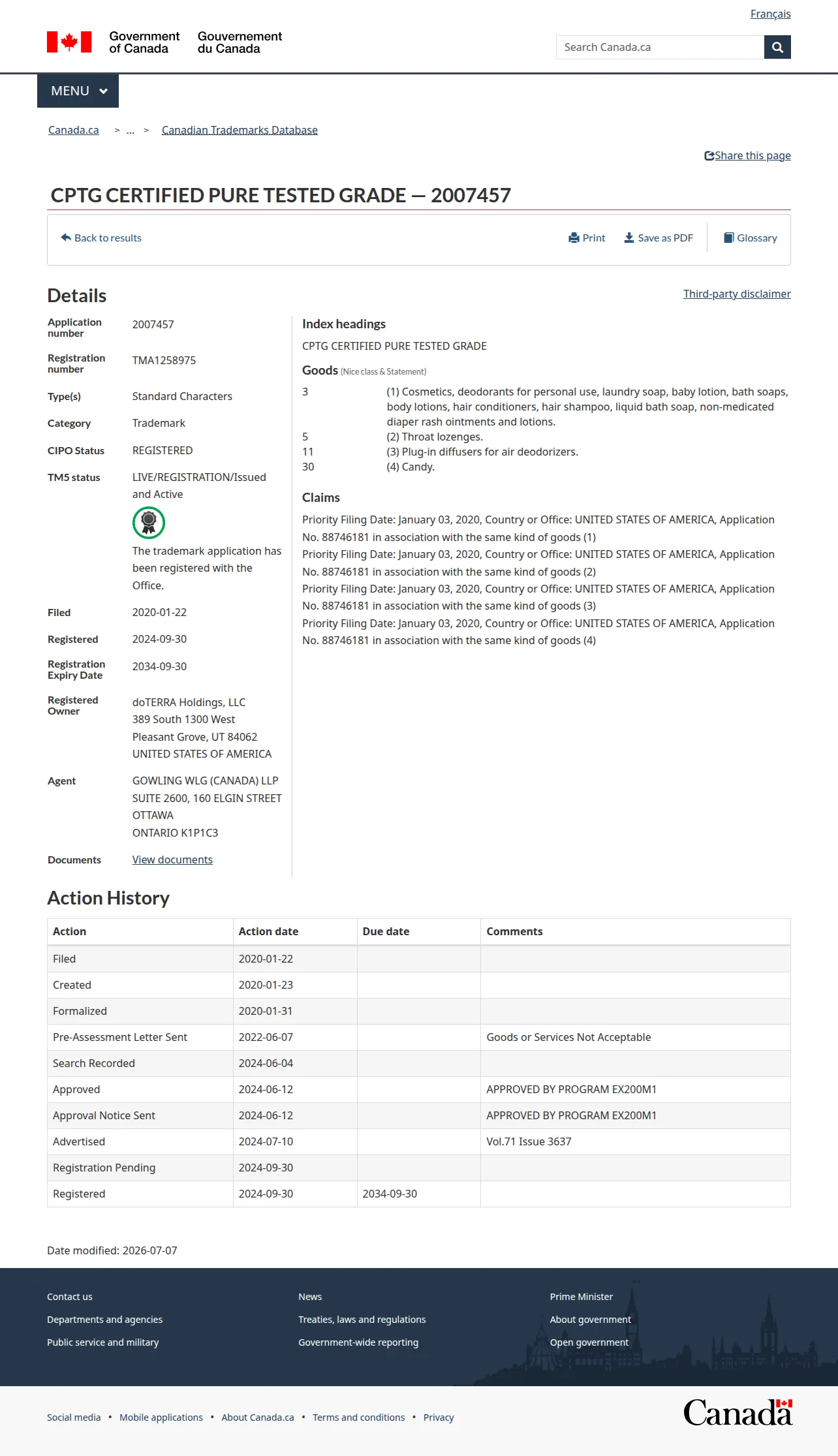Click the Candy goods entry

pos(411,467)
